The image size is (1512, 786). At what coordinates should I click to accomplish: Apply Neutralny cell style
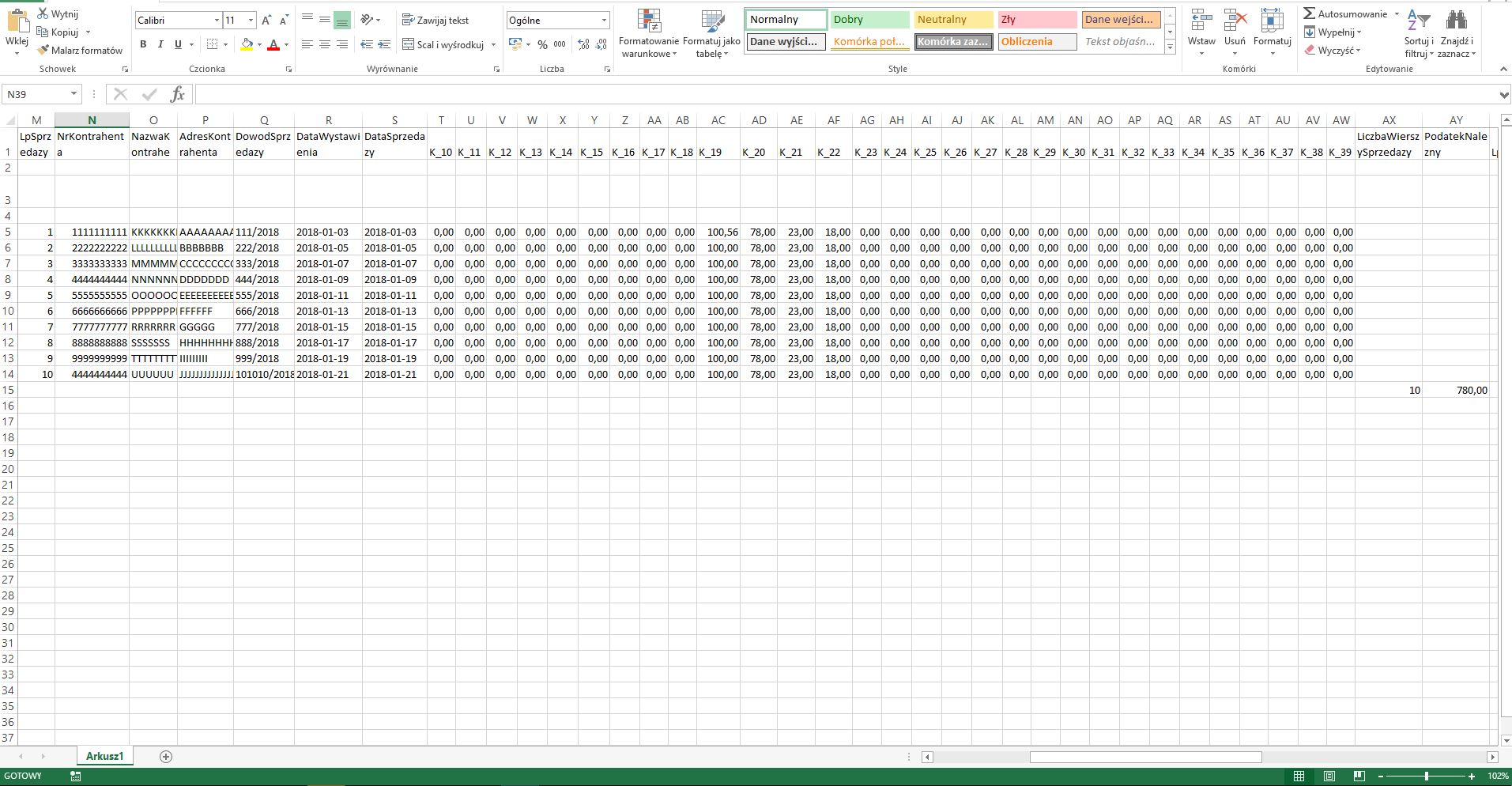coord(953,20)
